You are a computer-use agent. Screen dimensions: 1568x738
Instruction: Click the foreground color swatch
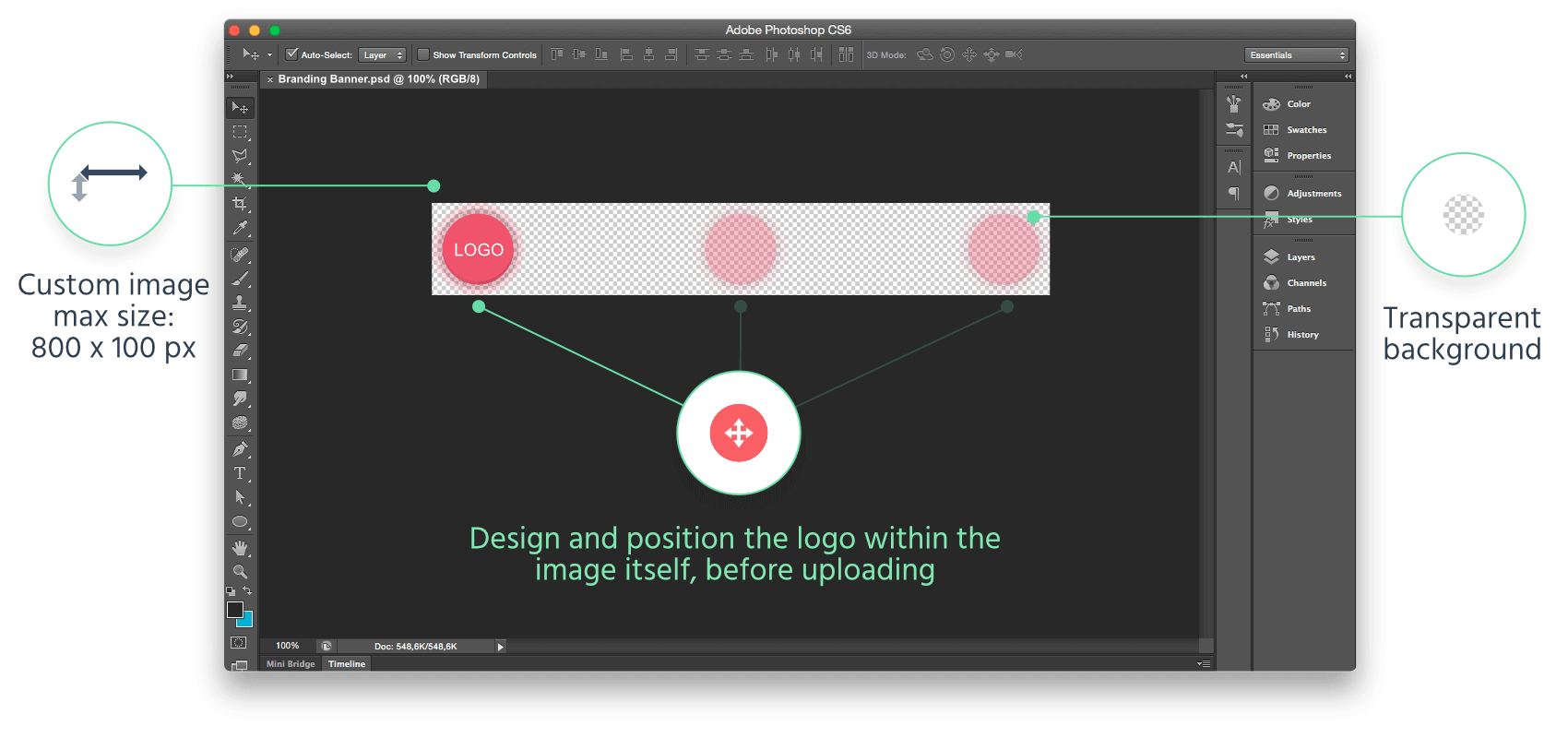click(234, 609)
